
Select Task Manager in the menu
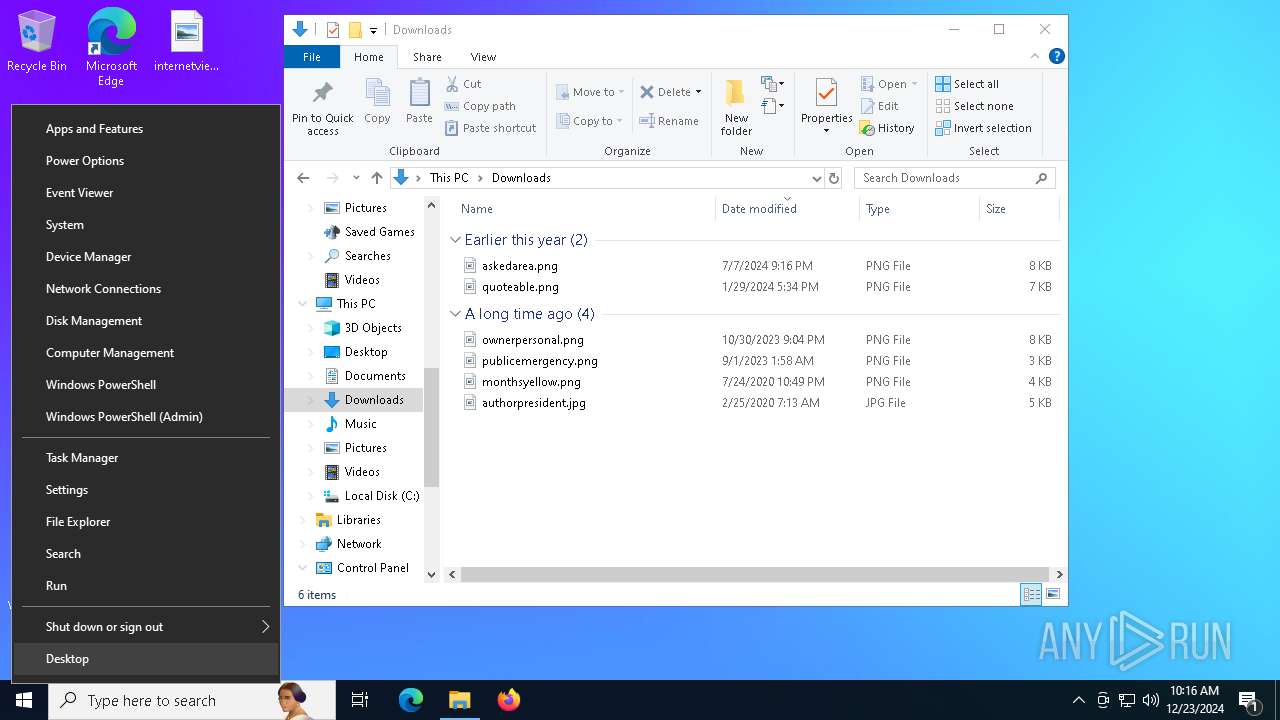click(146, 458)
